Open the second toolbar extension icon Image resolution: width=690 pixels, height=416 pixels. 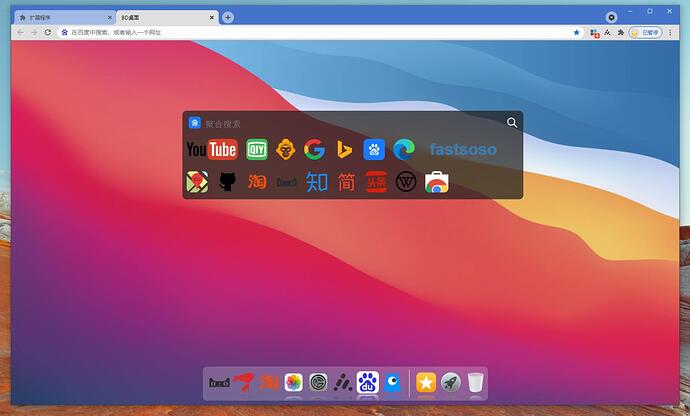coord(607,33)
